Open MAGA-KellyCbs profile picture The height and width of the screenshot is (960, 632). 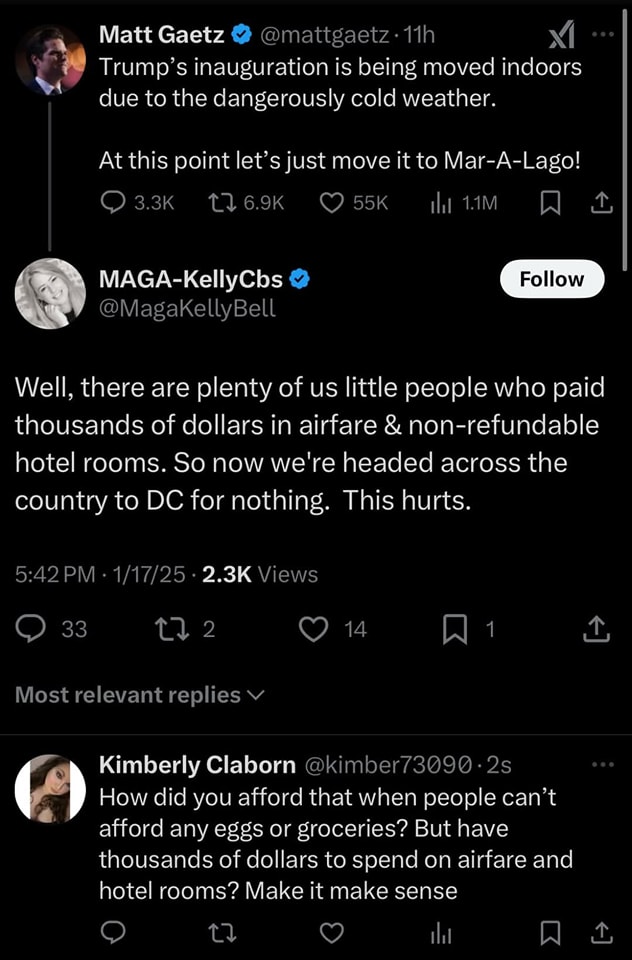tap(50, 294)
